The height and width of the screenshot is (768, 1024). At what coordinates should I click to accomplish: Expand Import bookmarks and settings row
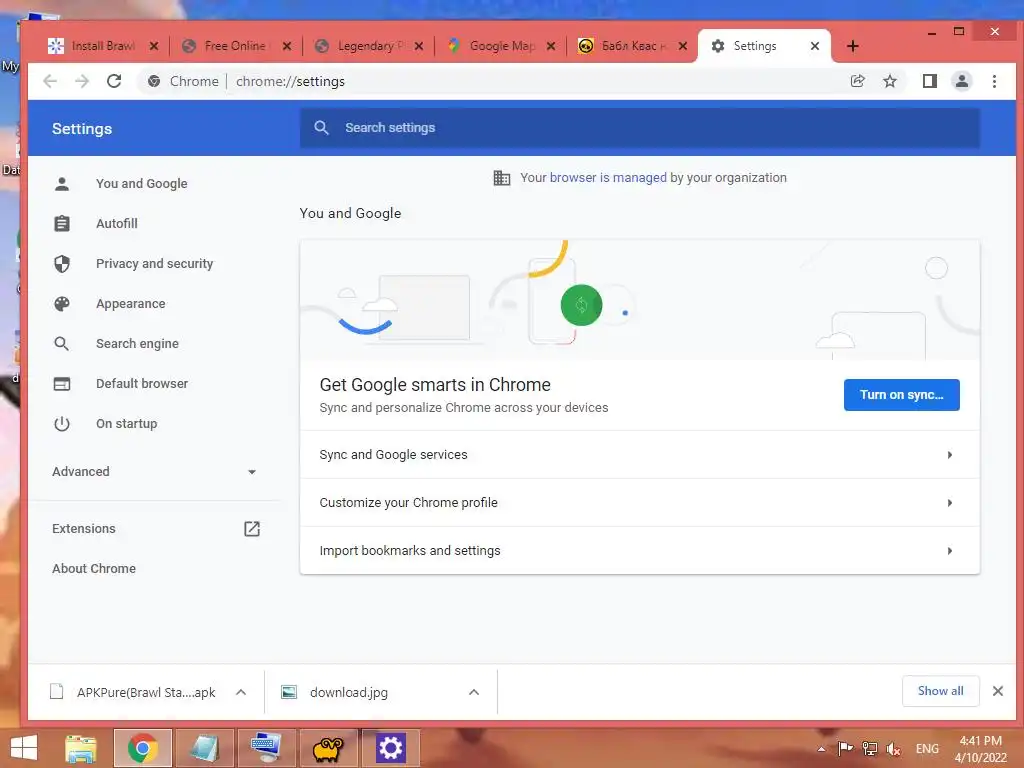click(639, 551)
